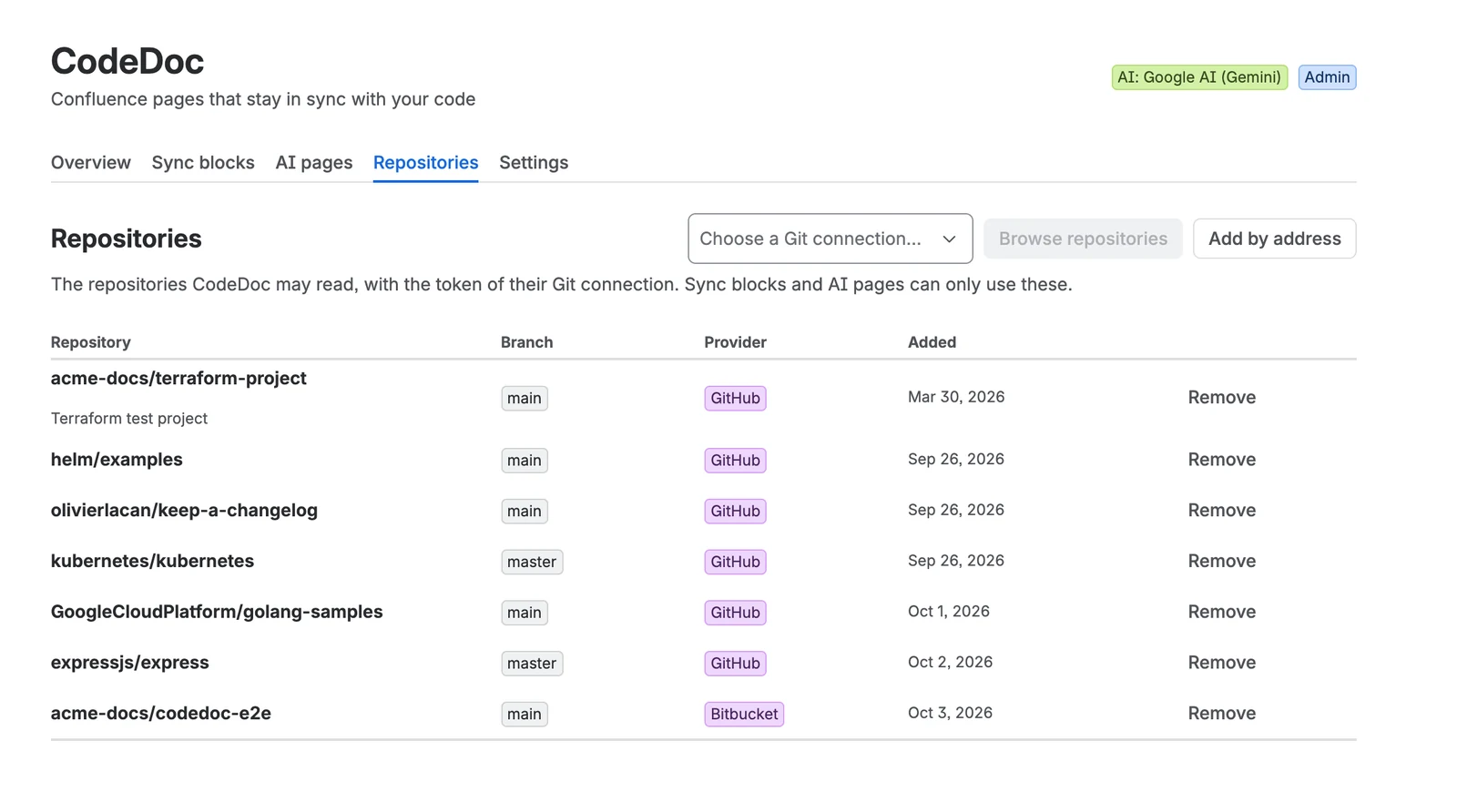Open the Overview tab
1457x812 pixels.
pyautogui.click(x=91, y=162)
